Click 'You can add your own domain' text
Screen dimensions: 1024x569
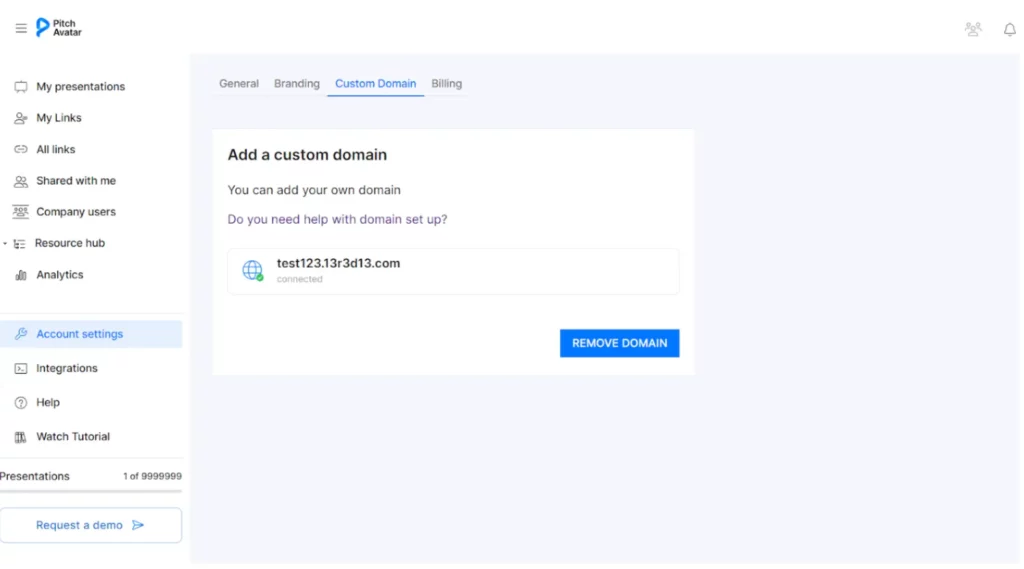(314, 190)
